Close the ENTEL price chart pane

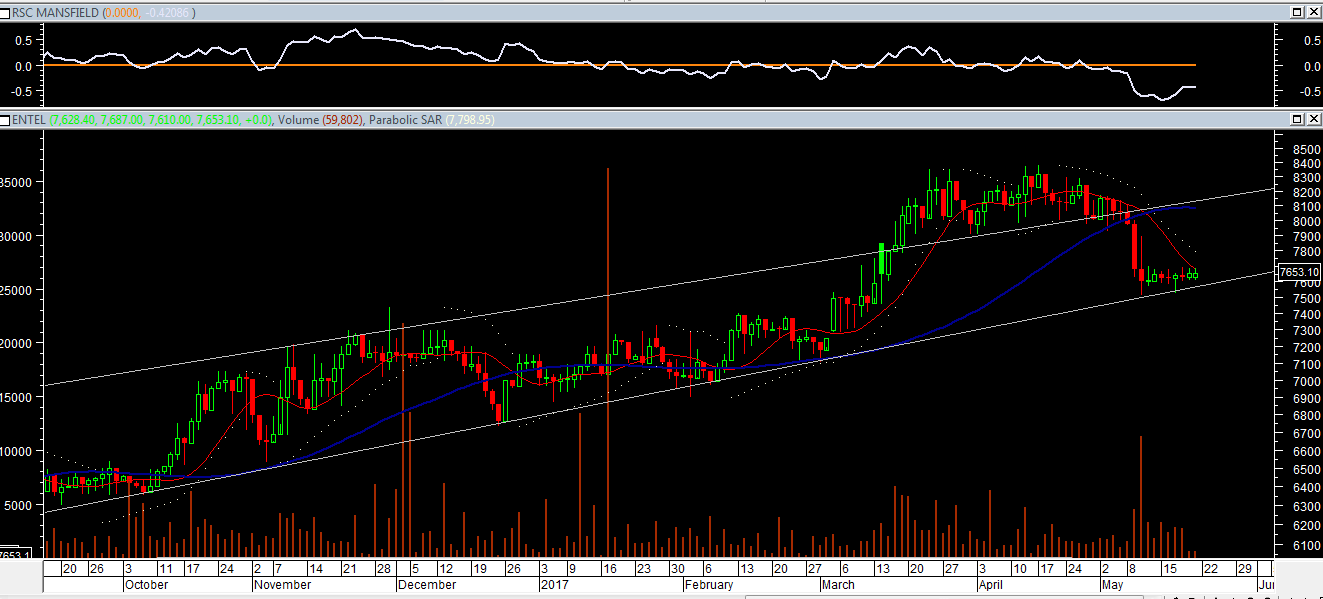(1312, 119)
